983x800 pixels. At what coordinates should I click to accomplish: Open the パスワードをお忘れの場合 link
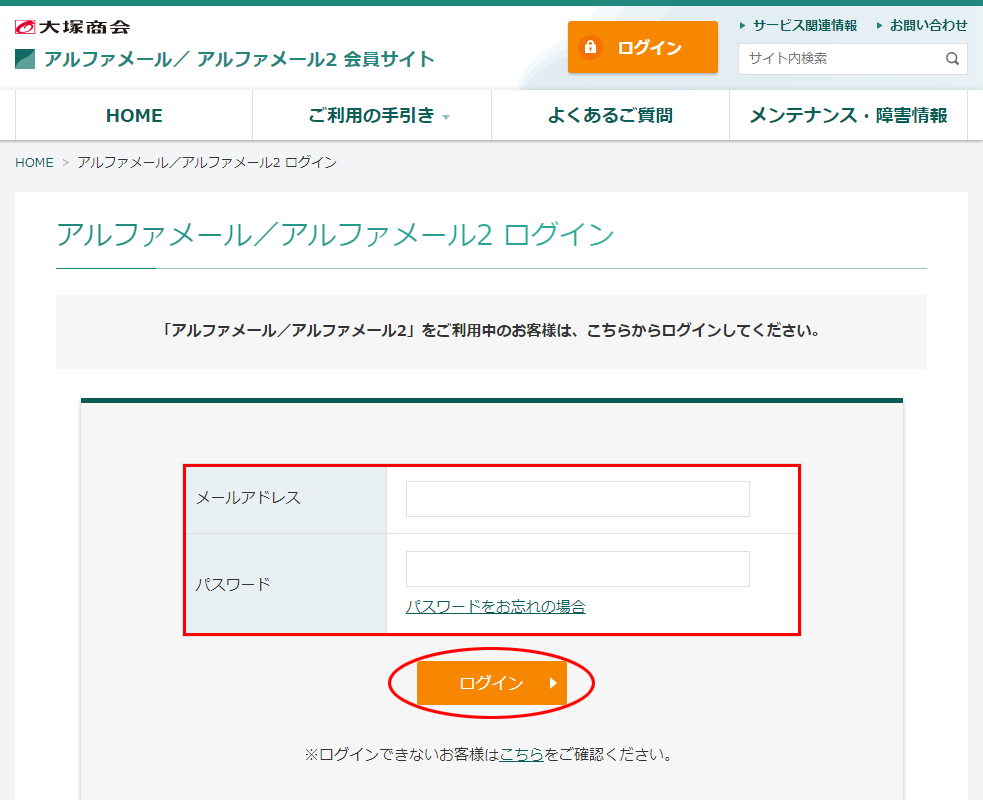click(x=495, y=606)
